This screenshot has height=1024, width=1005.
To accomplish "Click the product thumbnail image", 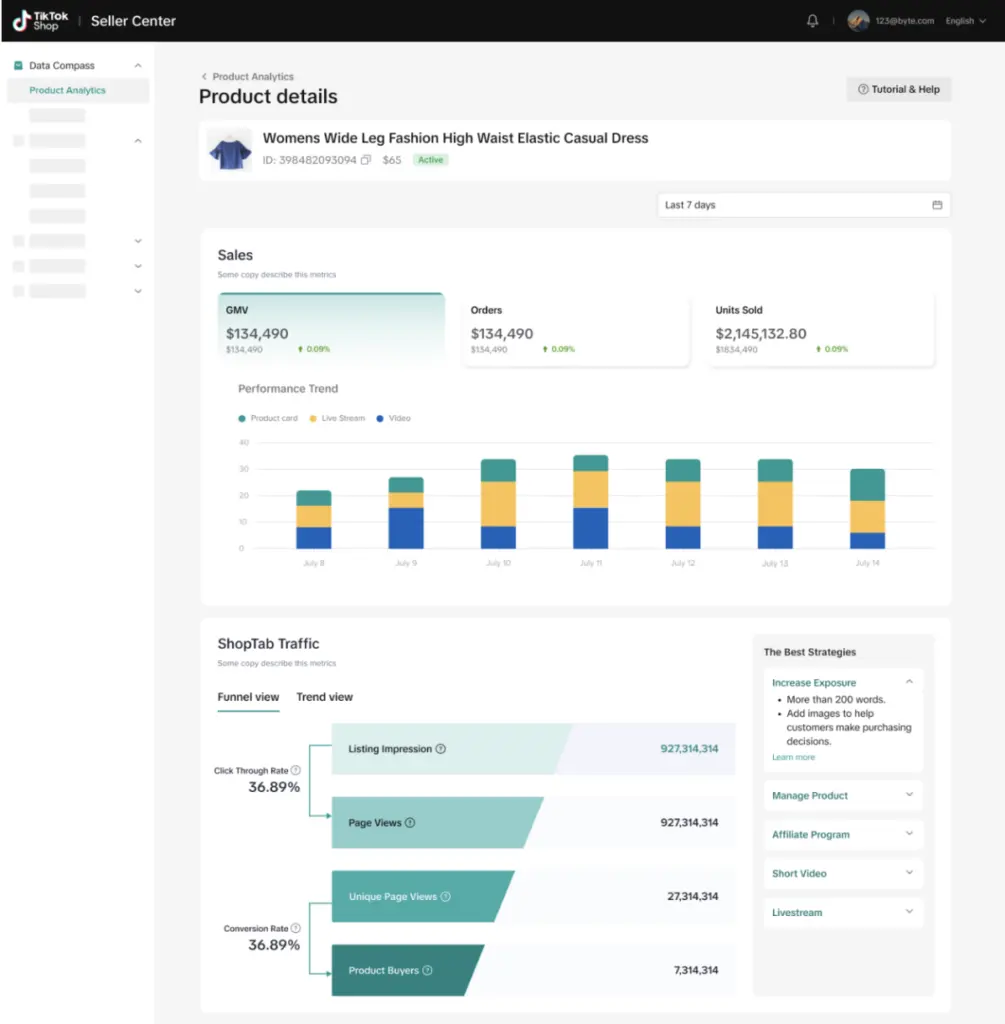I will (230, 149).
